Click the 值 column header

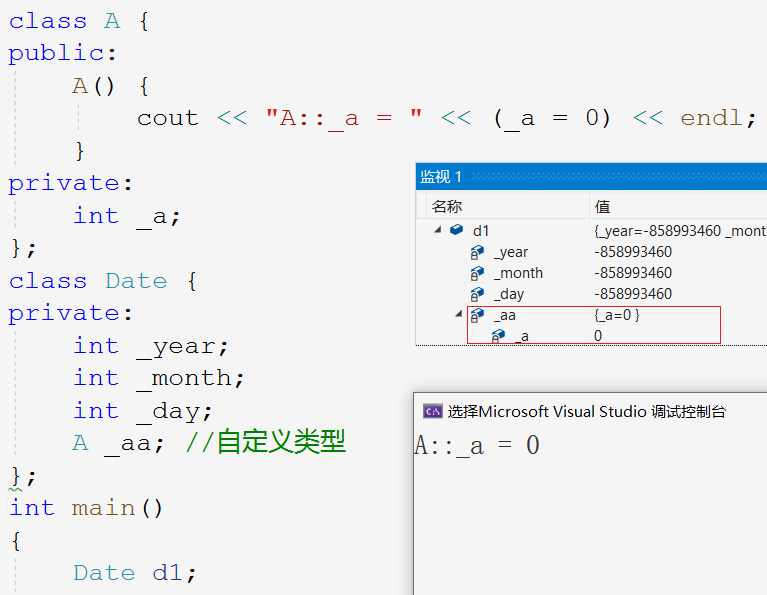pos(602,206)
